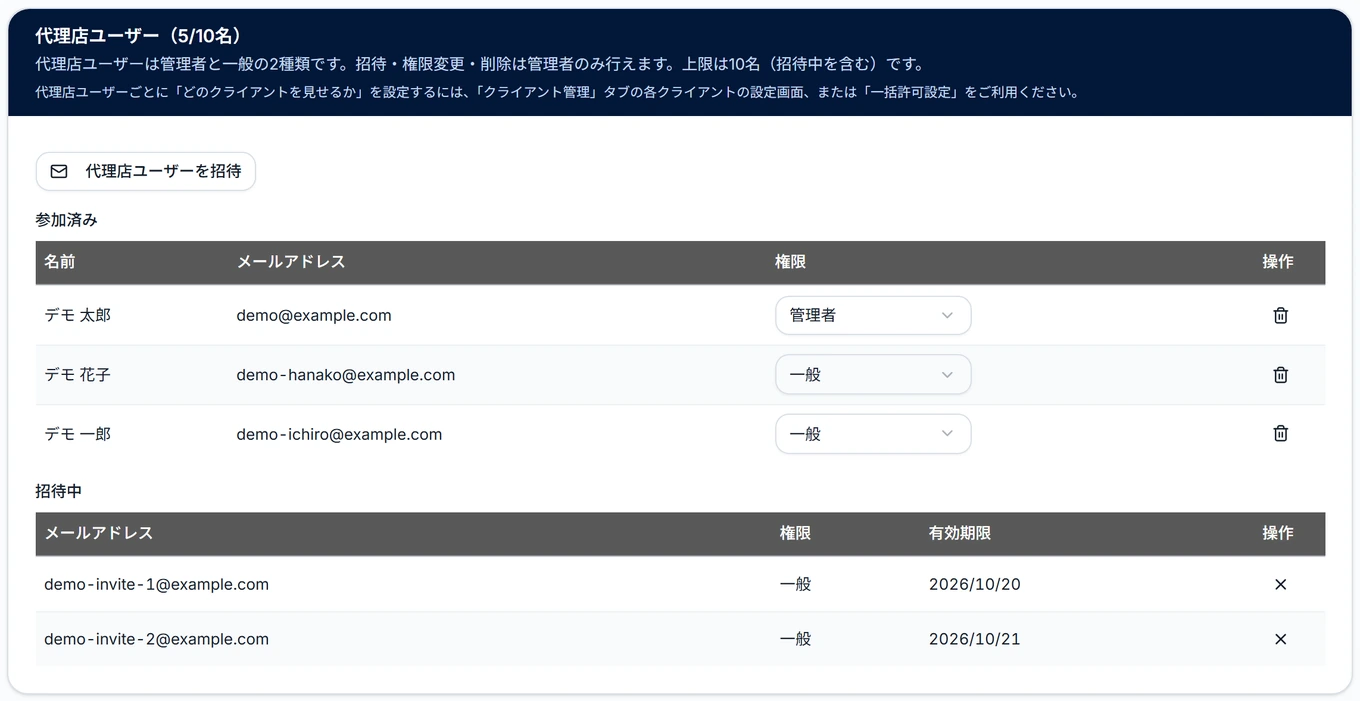Click expiry date 2026/10/21
Screen dimensions: 1360x701
[x=975, y=639]
